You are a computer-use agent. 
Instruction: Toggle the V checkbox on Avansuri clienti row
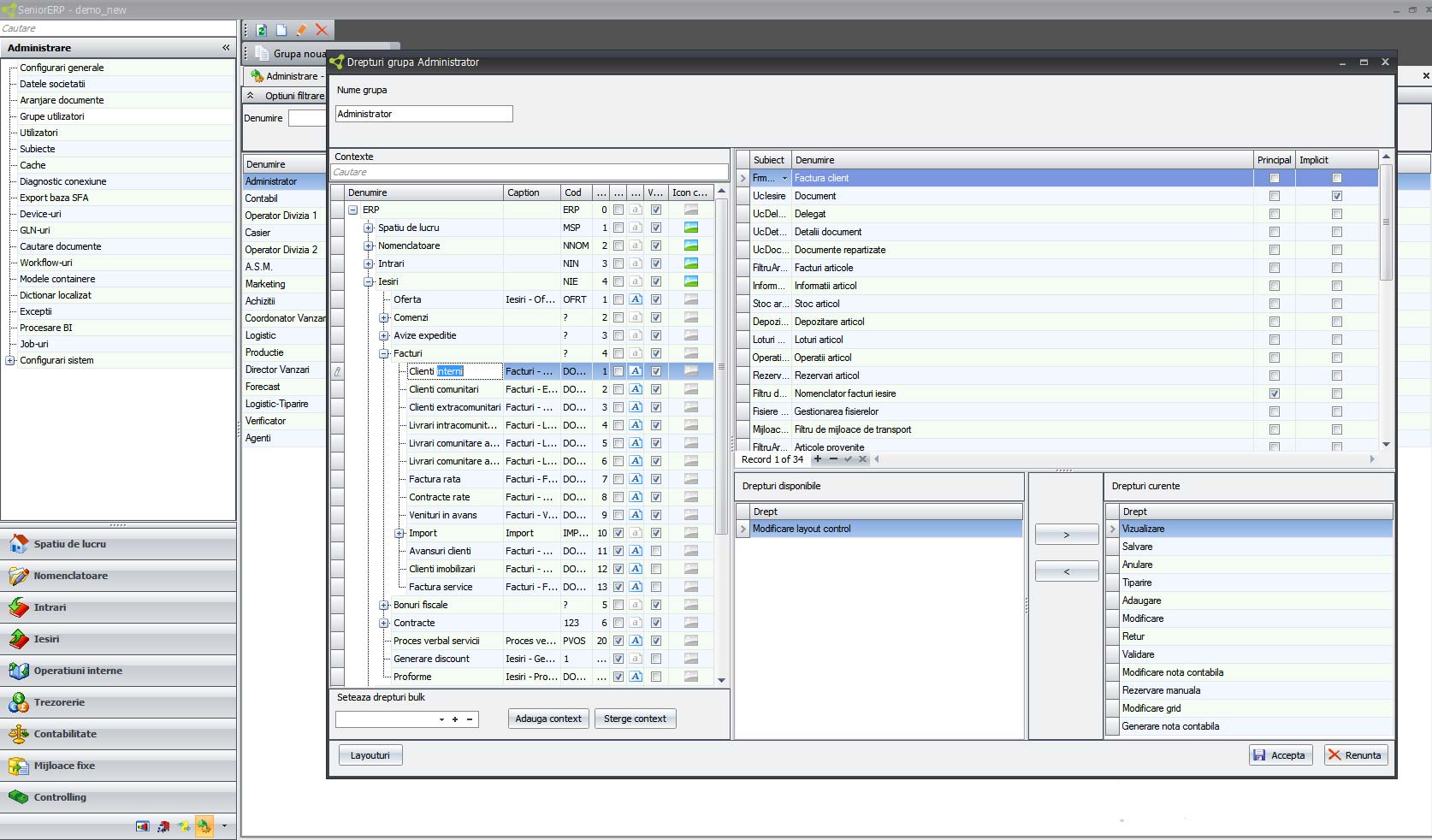click(656, 551)
